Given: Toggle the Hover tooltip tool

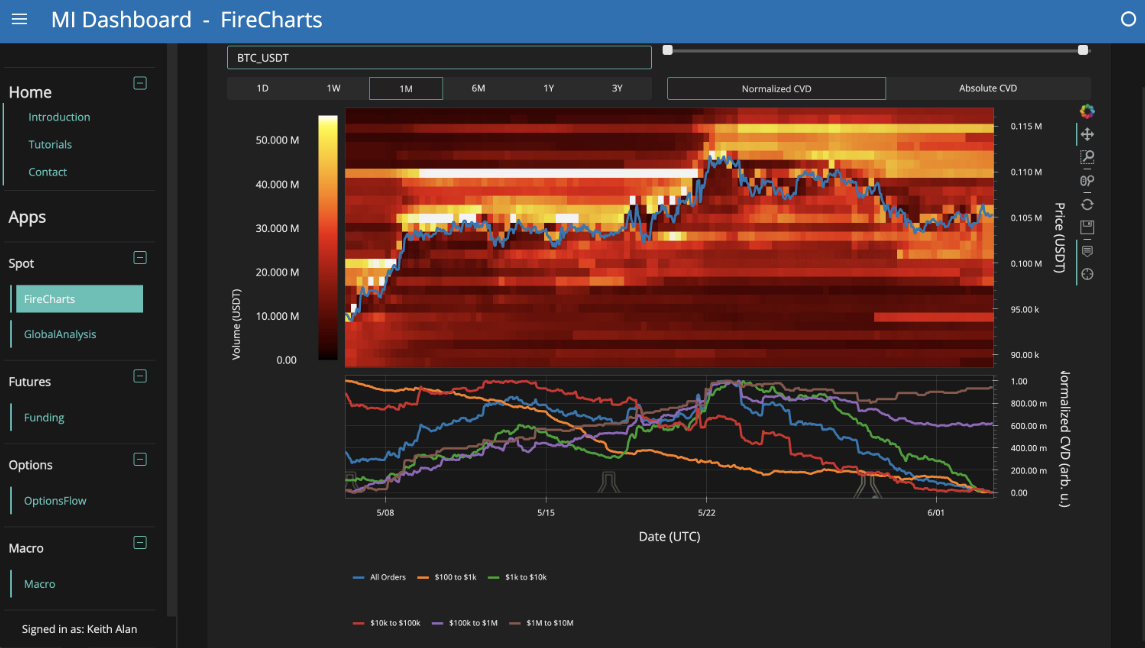Looking at the screenshot, I should click(x=1087, y=251).
